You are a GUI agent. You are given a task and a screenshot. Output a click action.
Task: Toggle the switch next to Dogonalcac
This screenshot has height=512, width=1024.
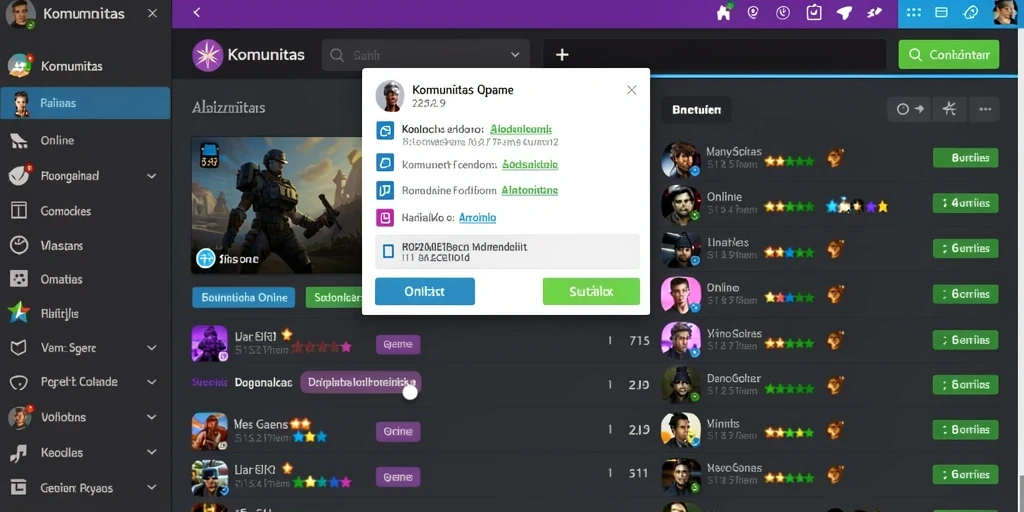(x=410, y=392)
